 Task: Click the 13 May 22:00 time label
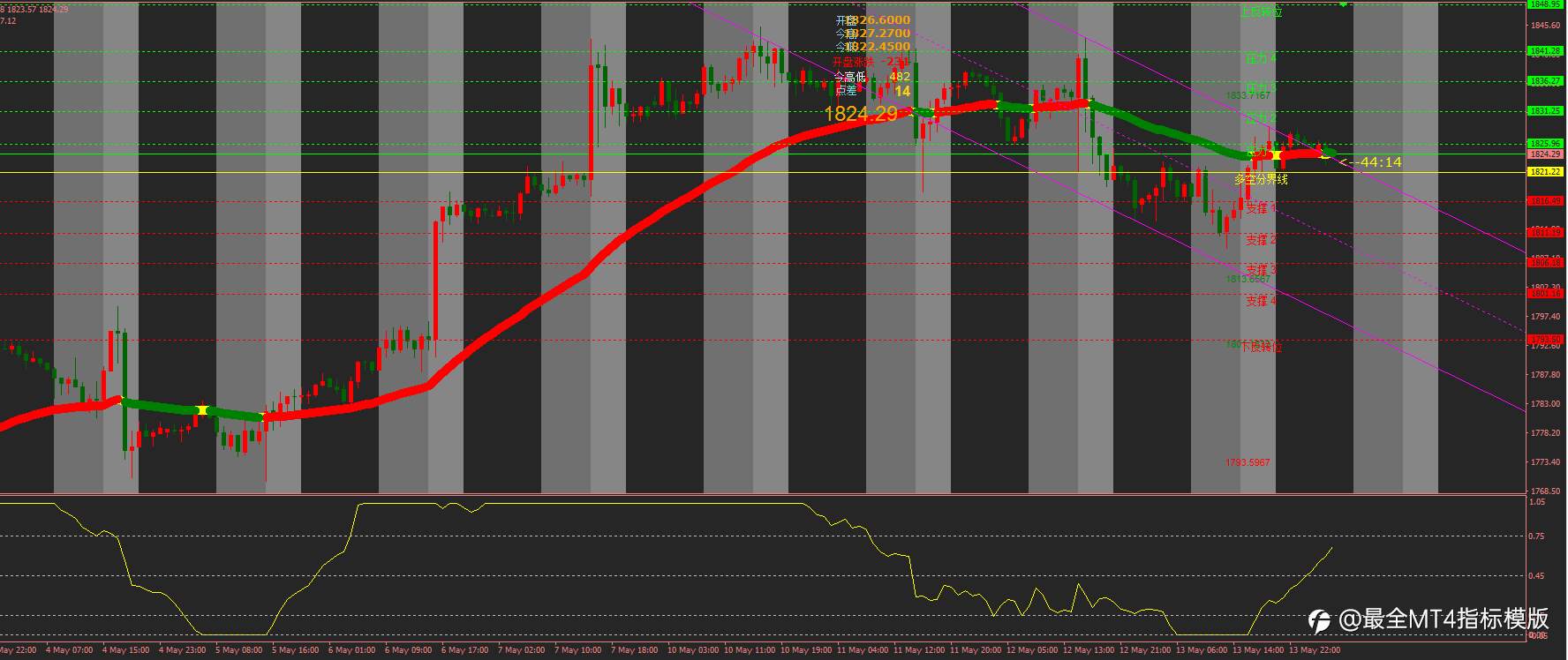tap(1315, 650)
